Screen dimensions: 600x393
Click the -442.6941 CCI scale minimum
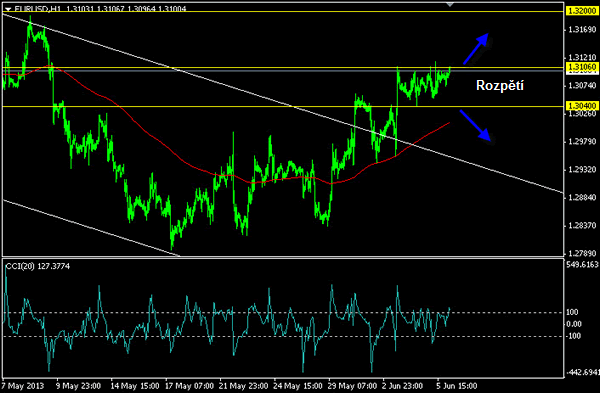582,372
